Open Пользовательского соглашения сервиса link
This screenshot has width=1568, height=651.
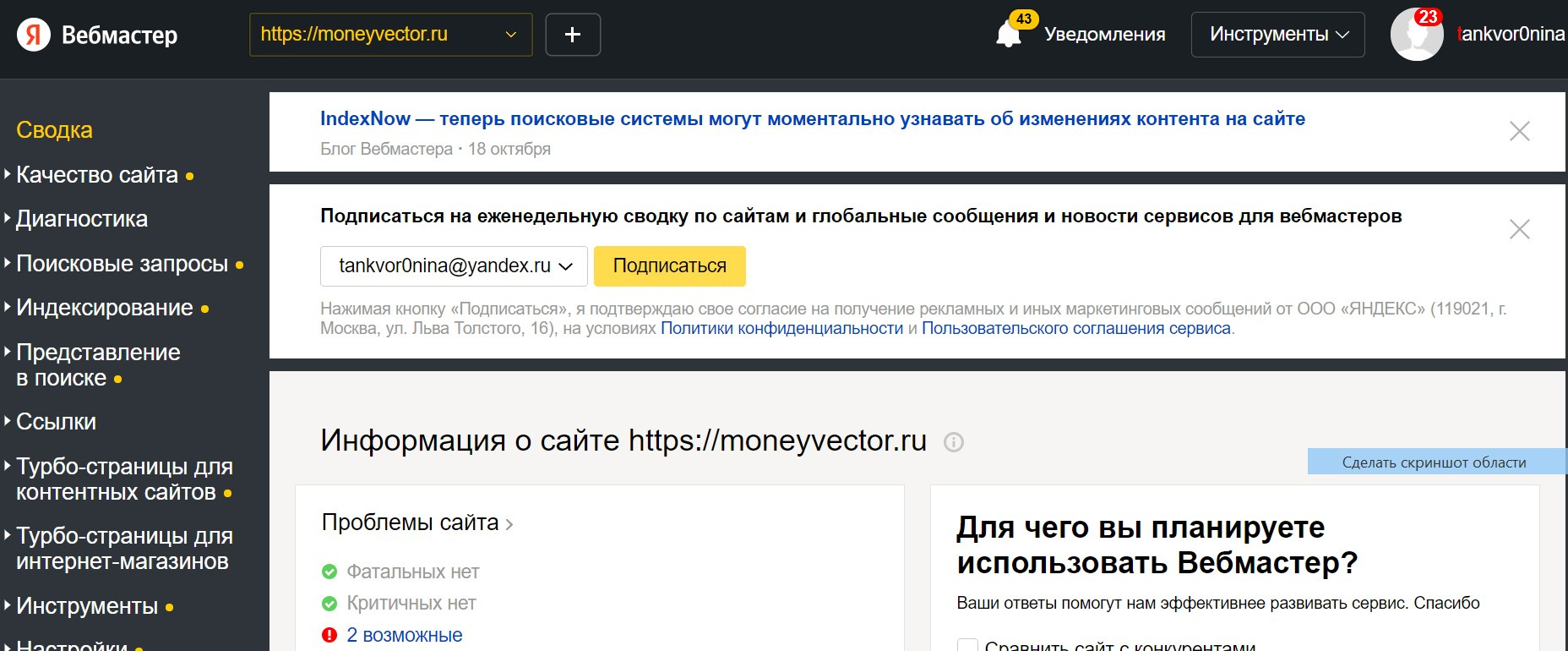pos(1076,329)
